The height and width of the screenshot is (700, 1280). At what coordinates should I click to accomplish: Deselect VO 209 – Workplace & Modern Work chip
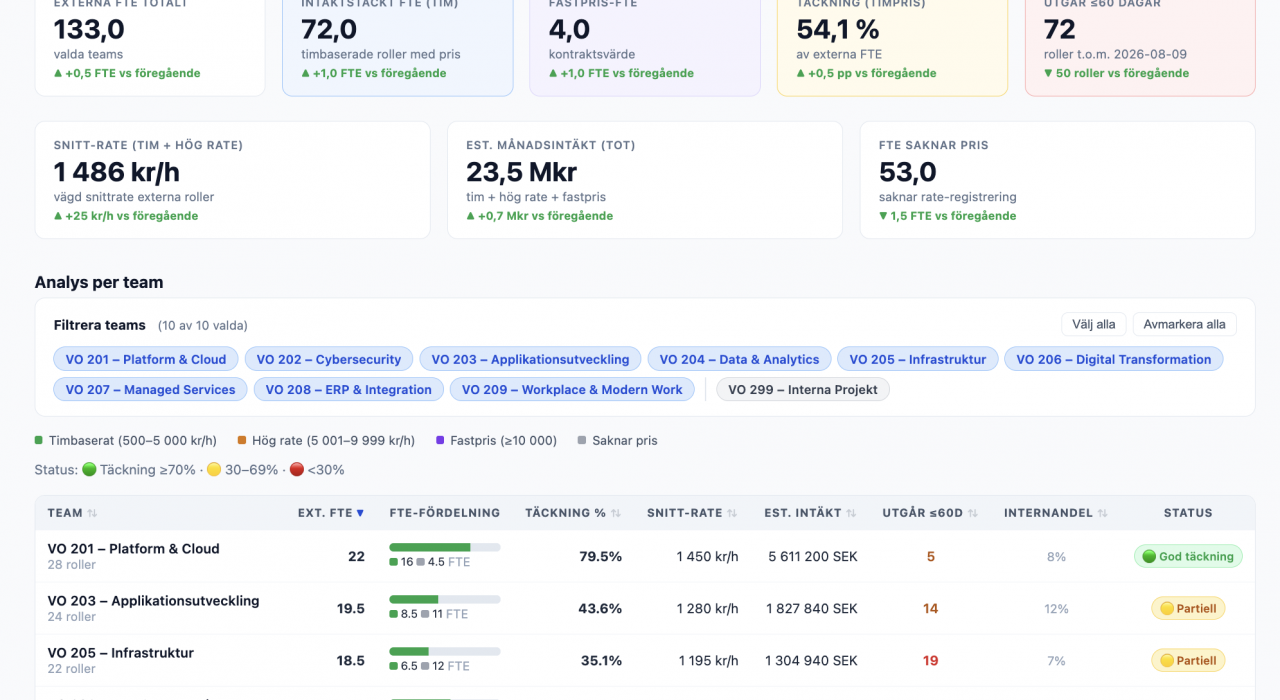(572, 390)
